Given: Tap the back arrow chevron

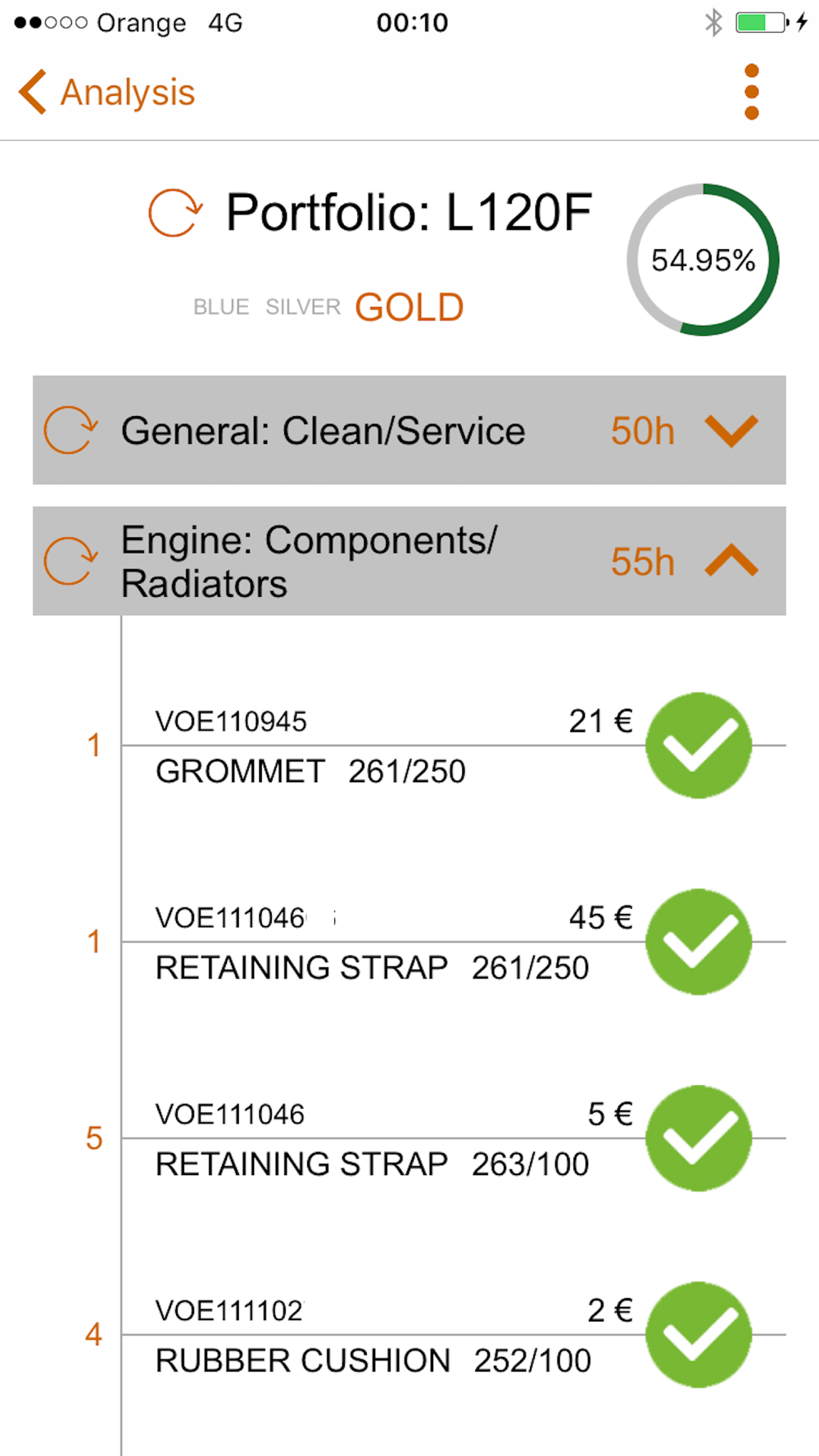Looking at the screenshot, I should coord(32,92).
